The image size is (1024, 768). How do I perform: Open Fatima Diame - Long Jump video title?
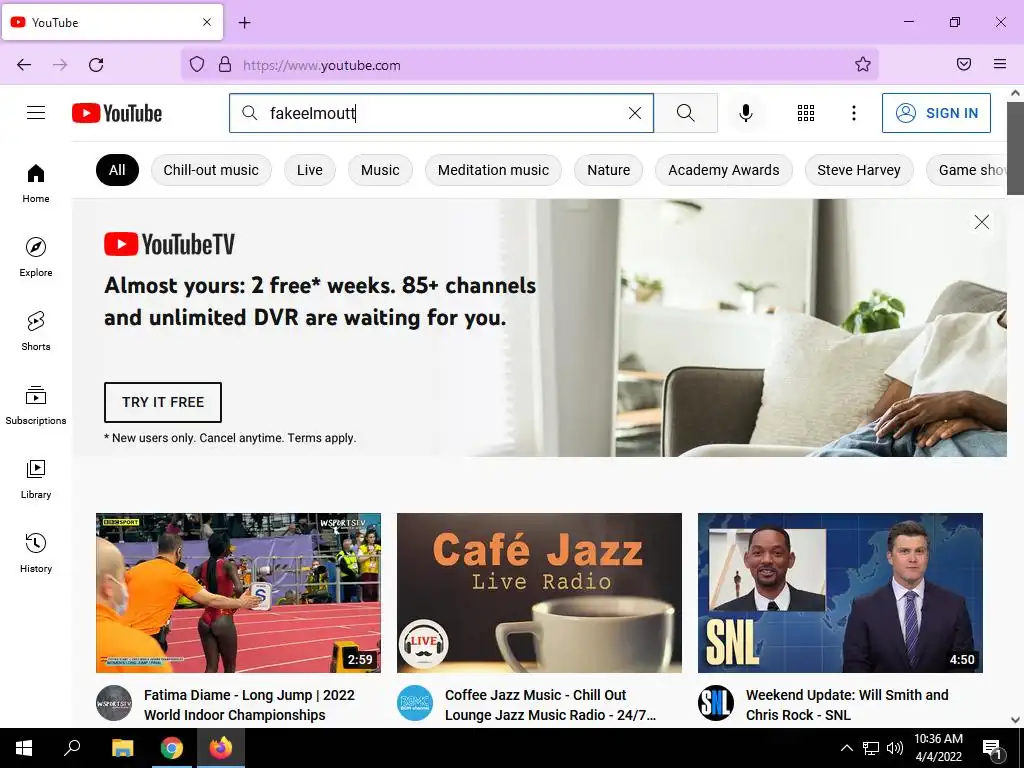[x=249, y=705]
